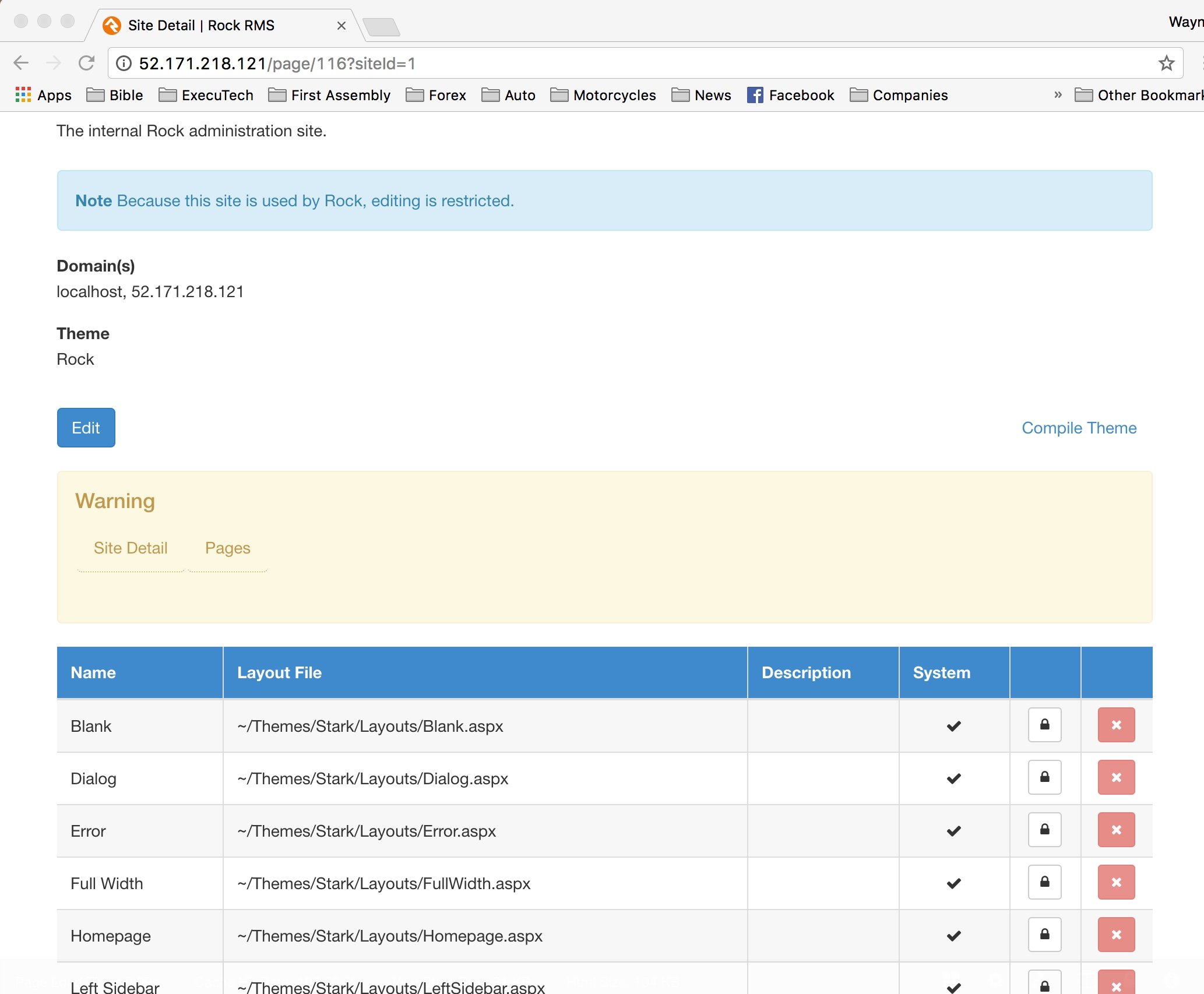The width and height of the screenshot is (1204, 994).
Task: Delete the Full Width layout
Action: [1115, 882]
